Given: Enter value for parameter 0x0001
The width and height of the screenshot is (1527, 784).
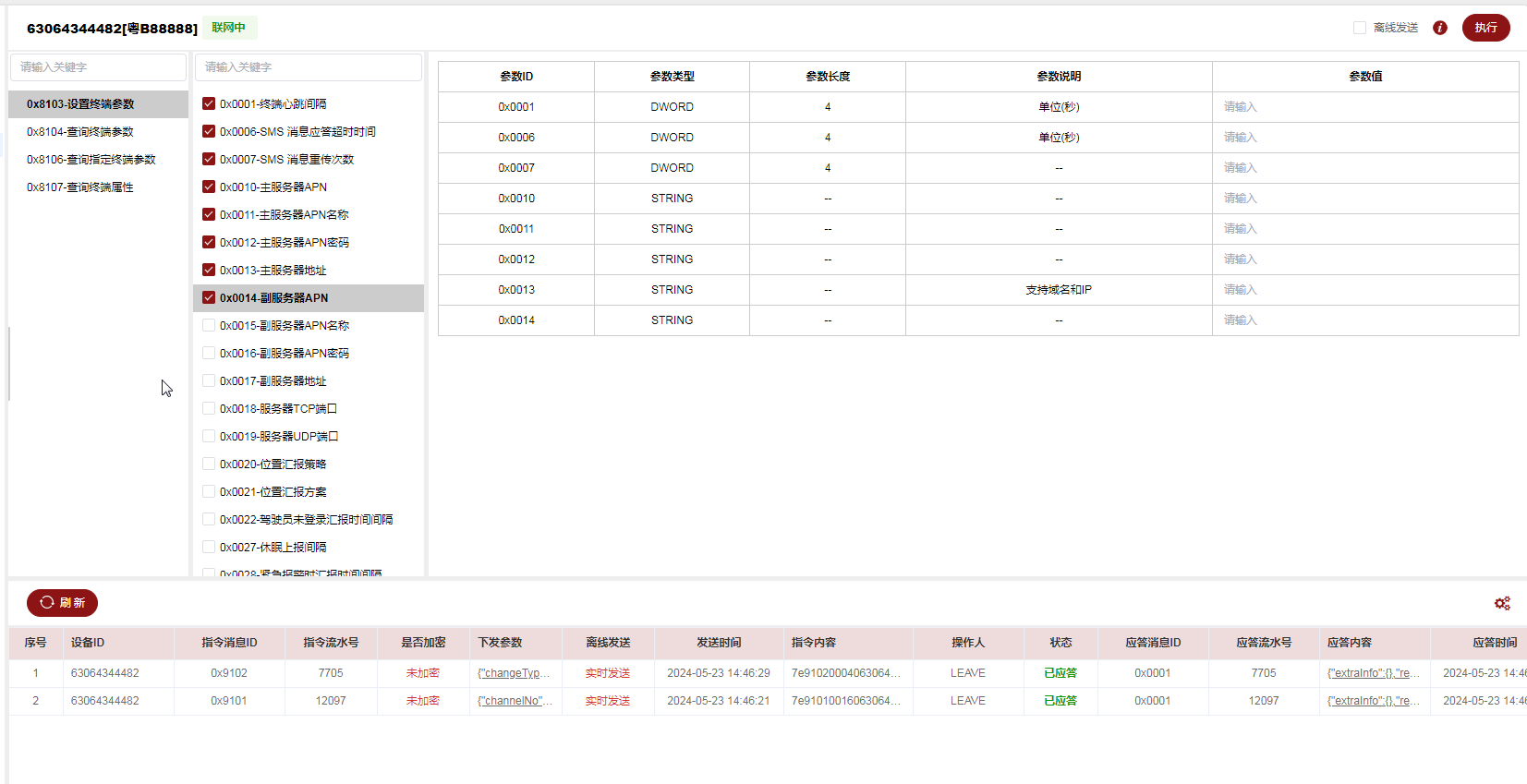Looking at the screenshot, I should (1364, 107).
